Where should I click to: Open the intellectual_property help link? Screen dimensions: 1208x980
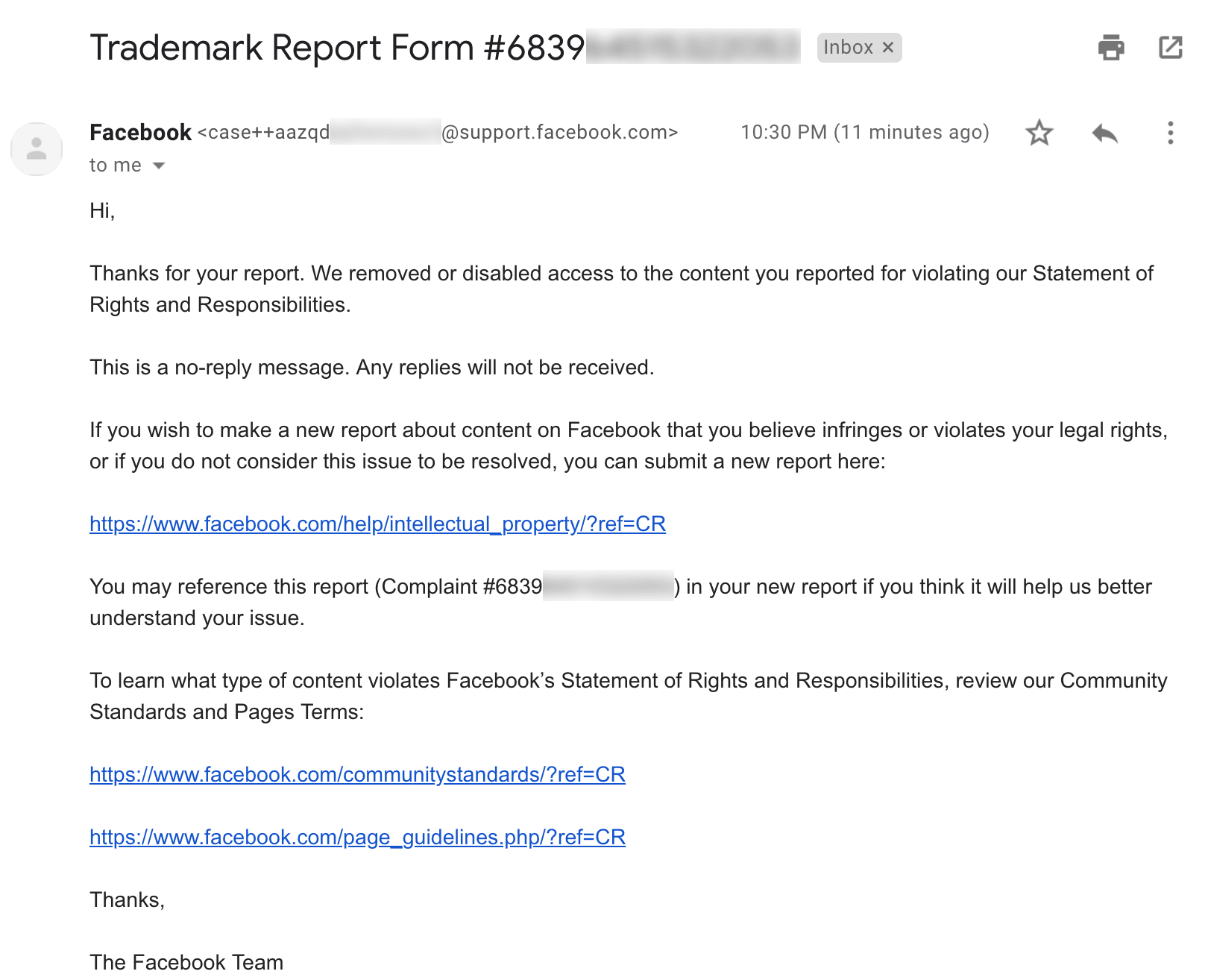(x=378, y=524)
